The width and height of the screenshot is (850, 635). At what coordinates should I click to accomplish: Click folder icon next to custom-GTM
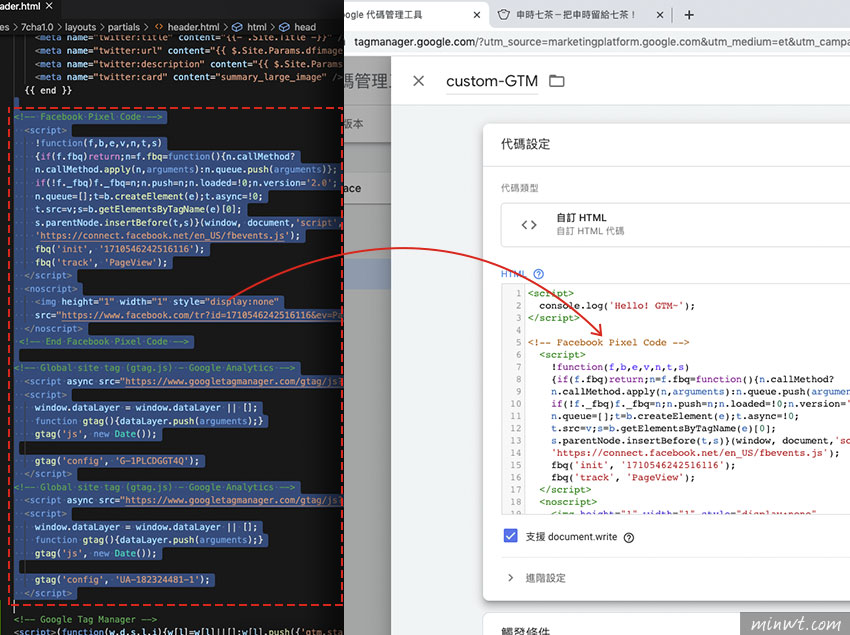coord(557,81)
